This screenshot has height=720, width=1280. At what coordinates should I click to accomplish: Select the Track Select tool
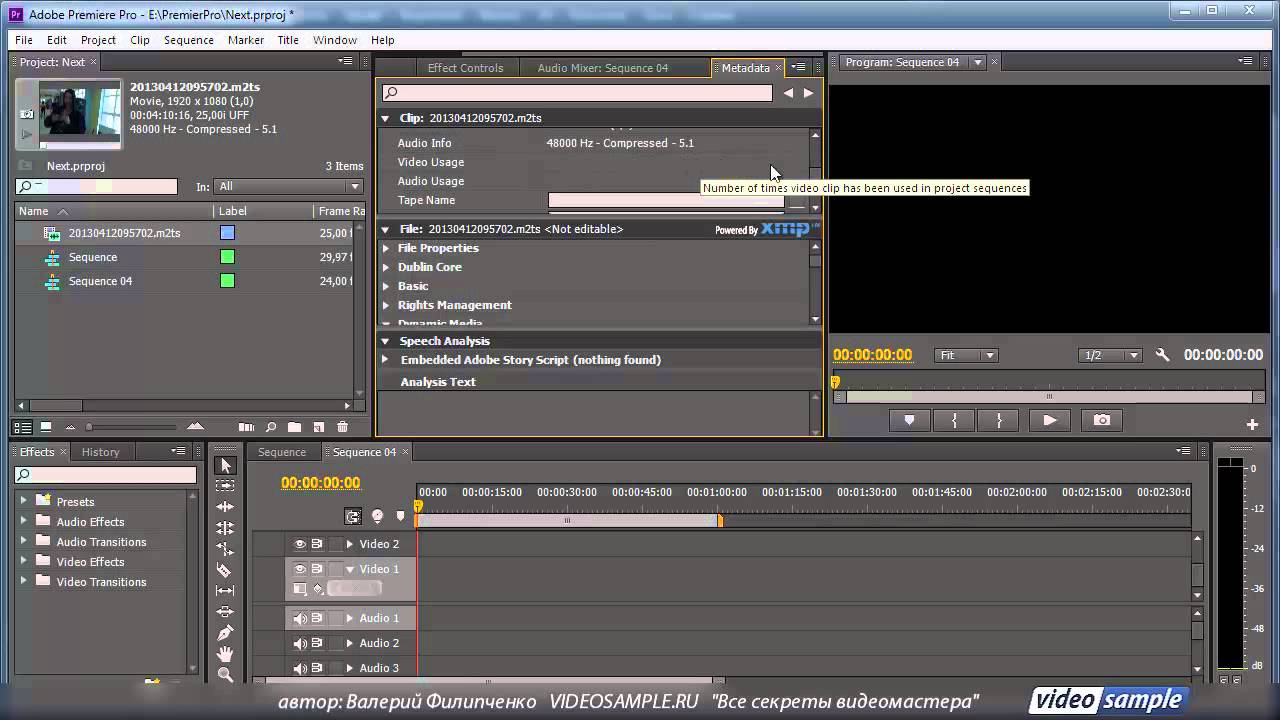[225, 486]
